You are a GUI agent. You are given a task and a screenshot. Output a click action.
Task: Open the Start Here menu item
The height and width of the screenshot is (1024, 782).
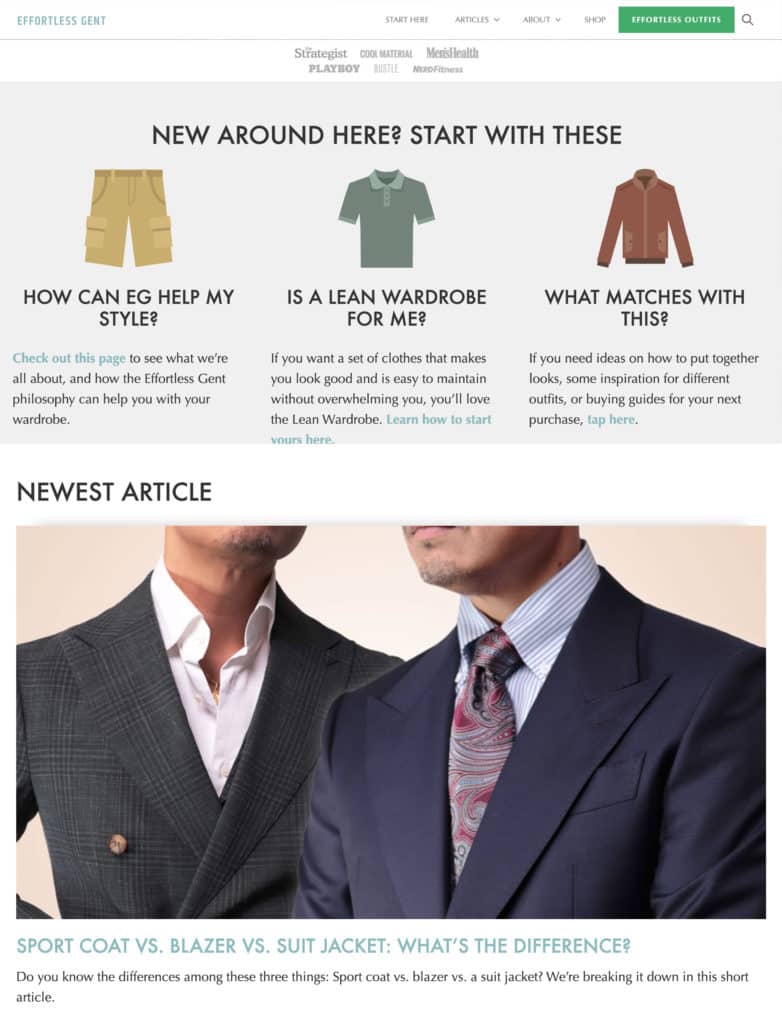point(406,20)
